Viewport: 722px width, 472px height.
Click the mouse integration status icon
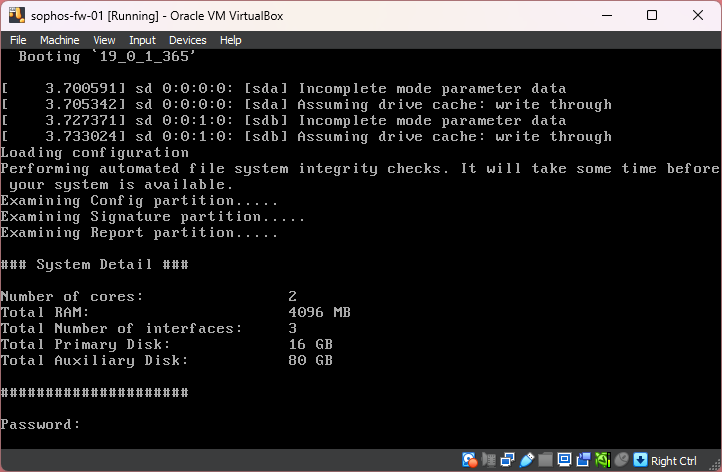[x=622, y=460]
